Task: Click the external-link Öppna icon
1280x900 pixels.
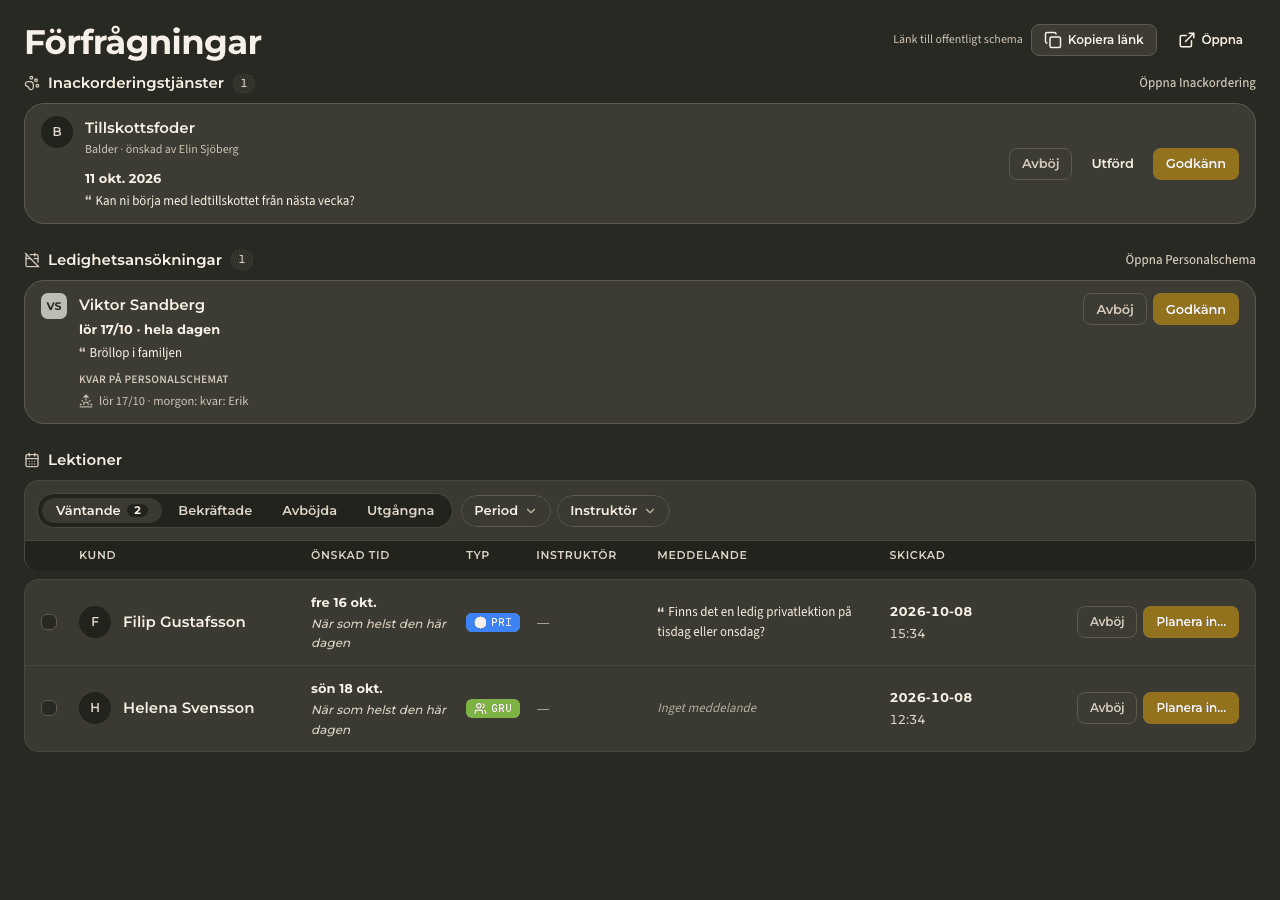Action: (x=1187, y=40)
